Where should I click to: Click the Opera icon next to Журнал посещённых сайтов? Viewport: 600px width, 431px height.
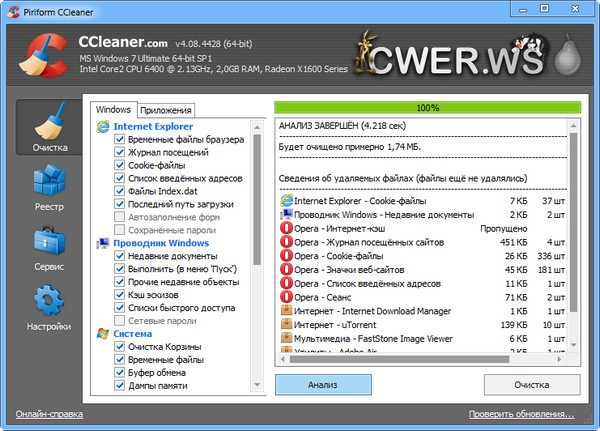286,242
